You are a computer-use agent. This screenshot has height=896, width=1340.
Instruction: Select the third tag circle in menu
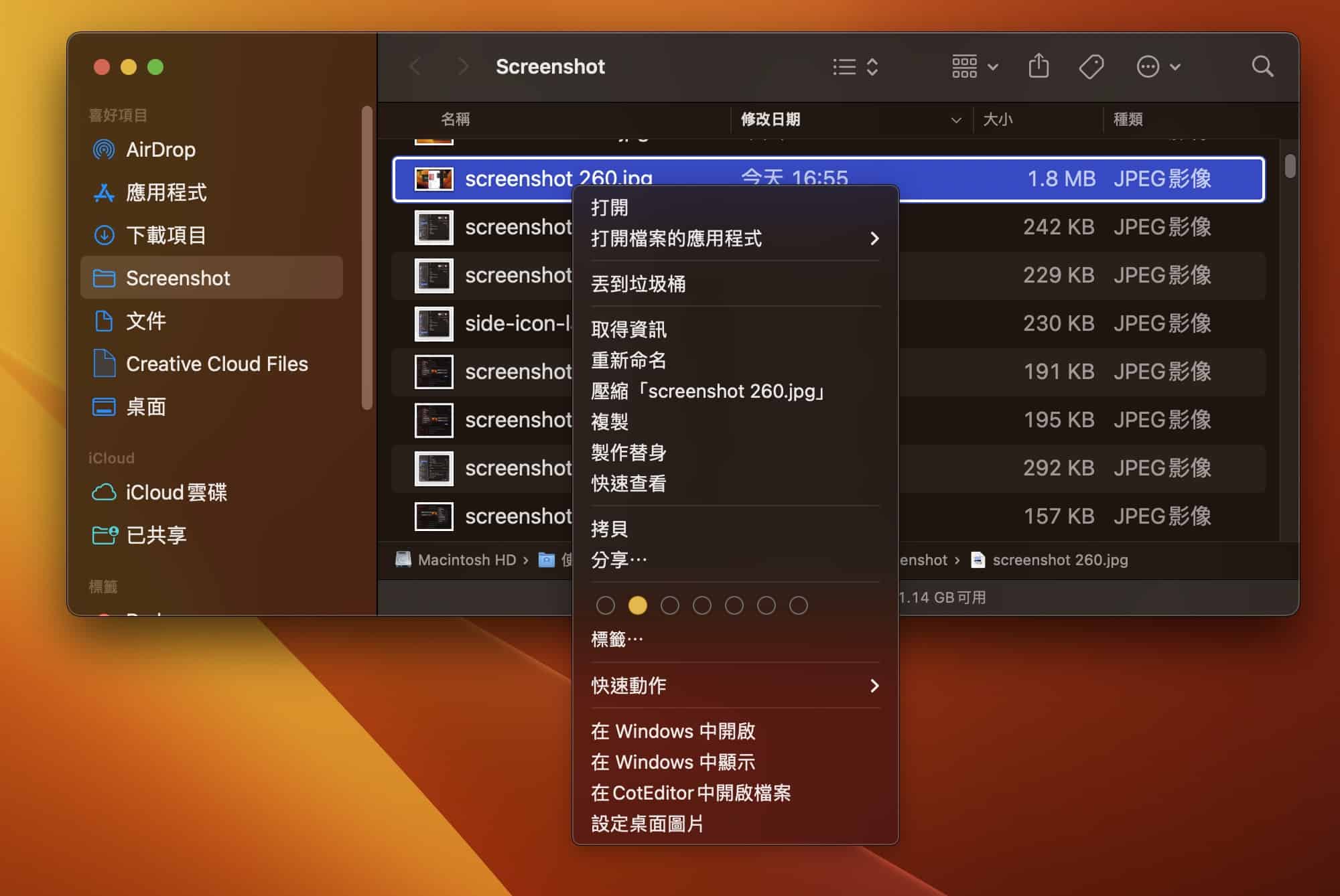(x=669, y=605)
